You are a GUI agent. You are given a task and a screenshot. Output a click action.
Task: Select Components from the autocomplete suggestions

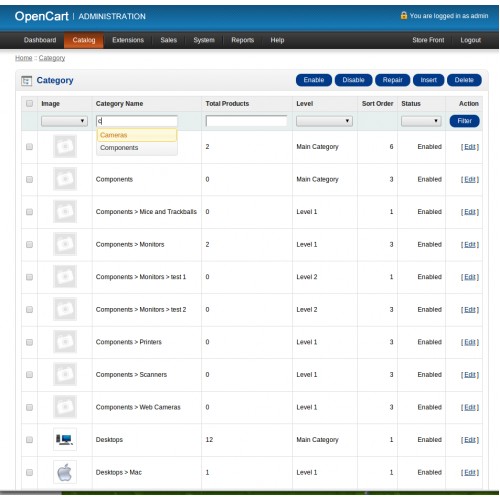click(x=137, y=148)
